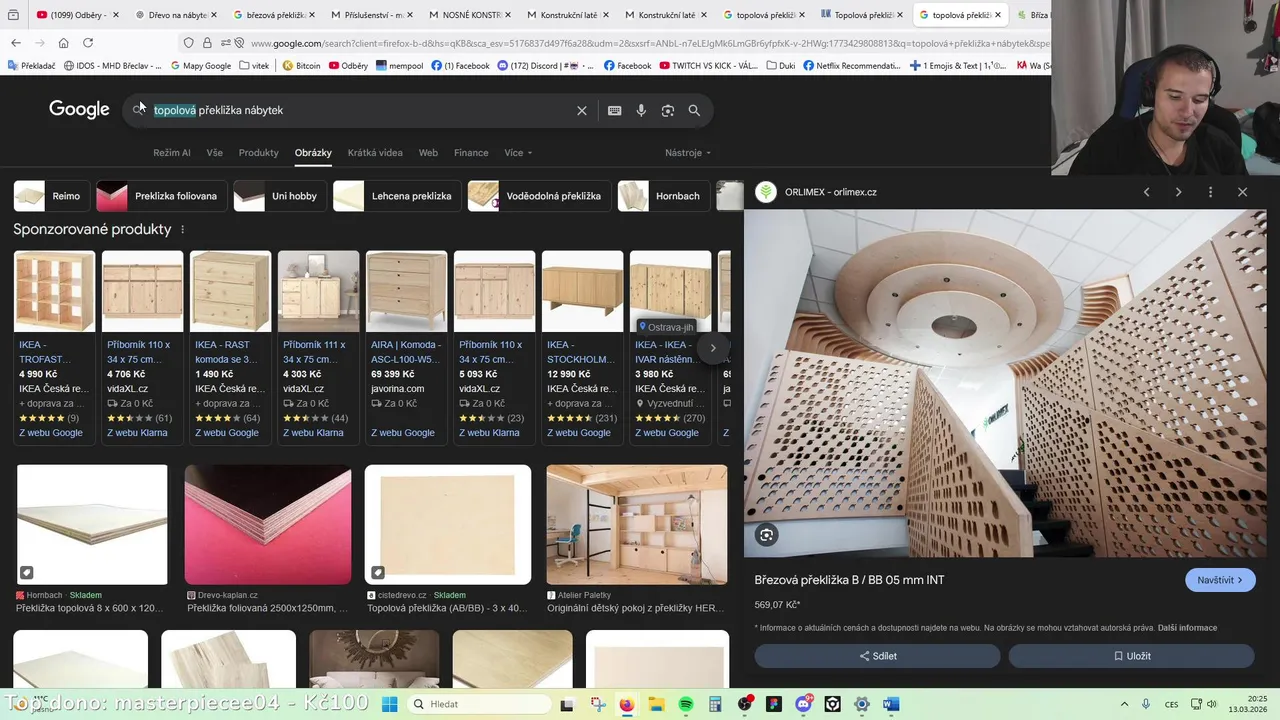Filter by the Uni hobby chip
1280x720 pixels.
281,196
